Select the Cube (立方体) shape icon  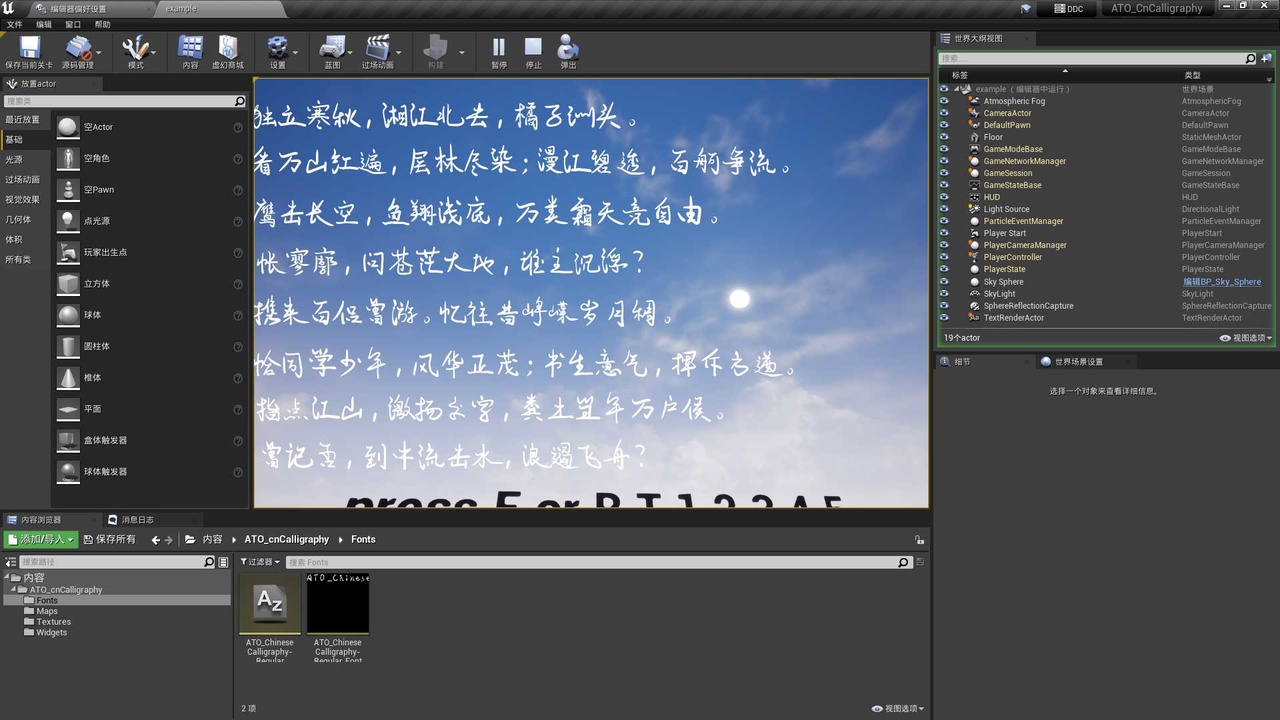68,283
